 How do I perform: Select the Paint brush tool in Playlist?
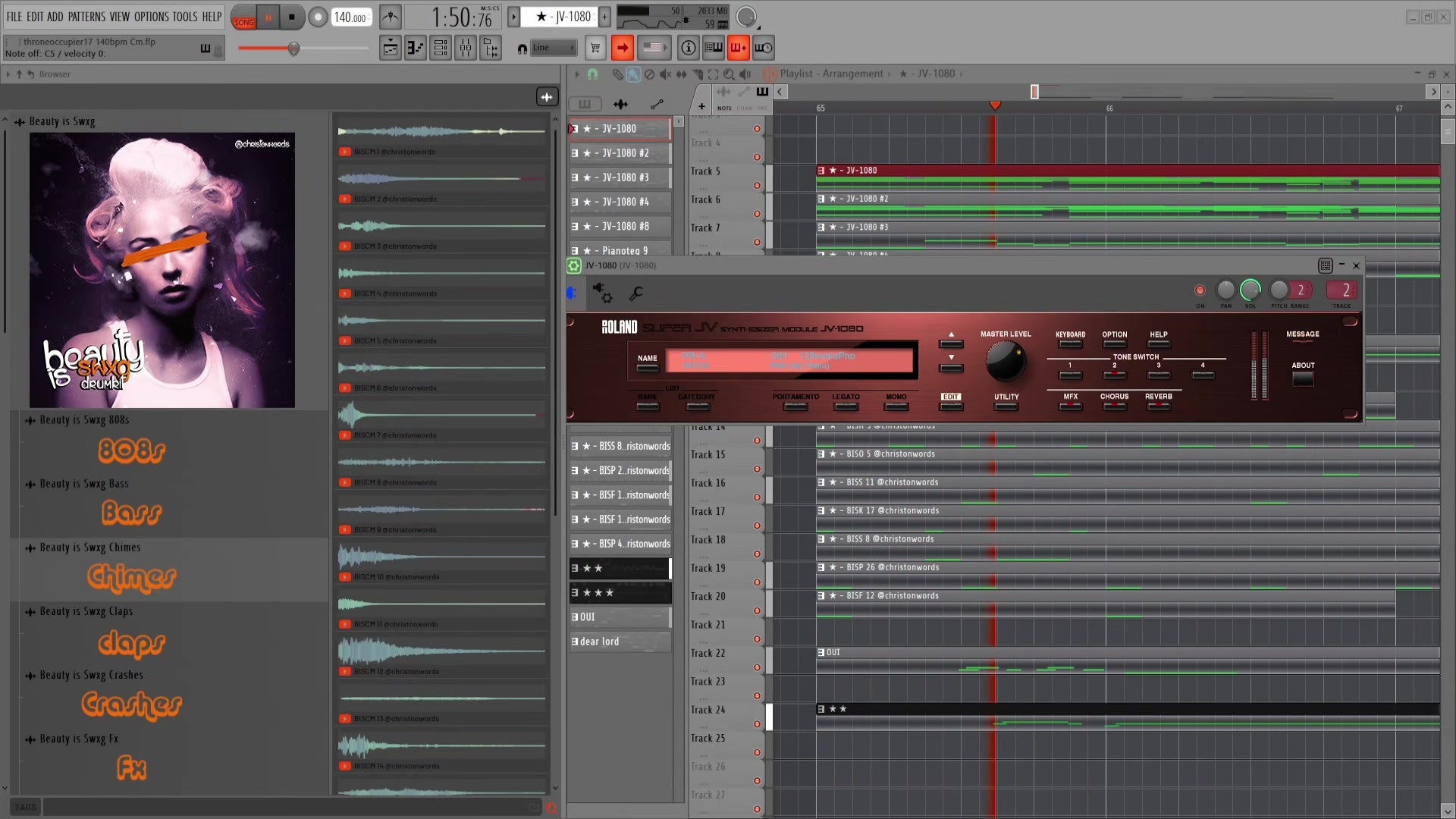coord(633,74)
